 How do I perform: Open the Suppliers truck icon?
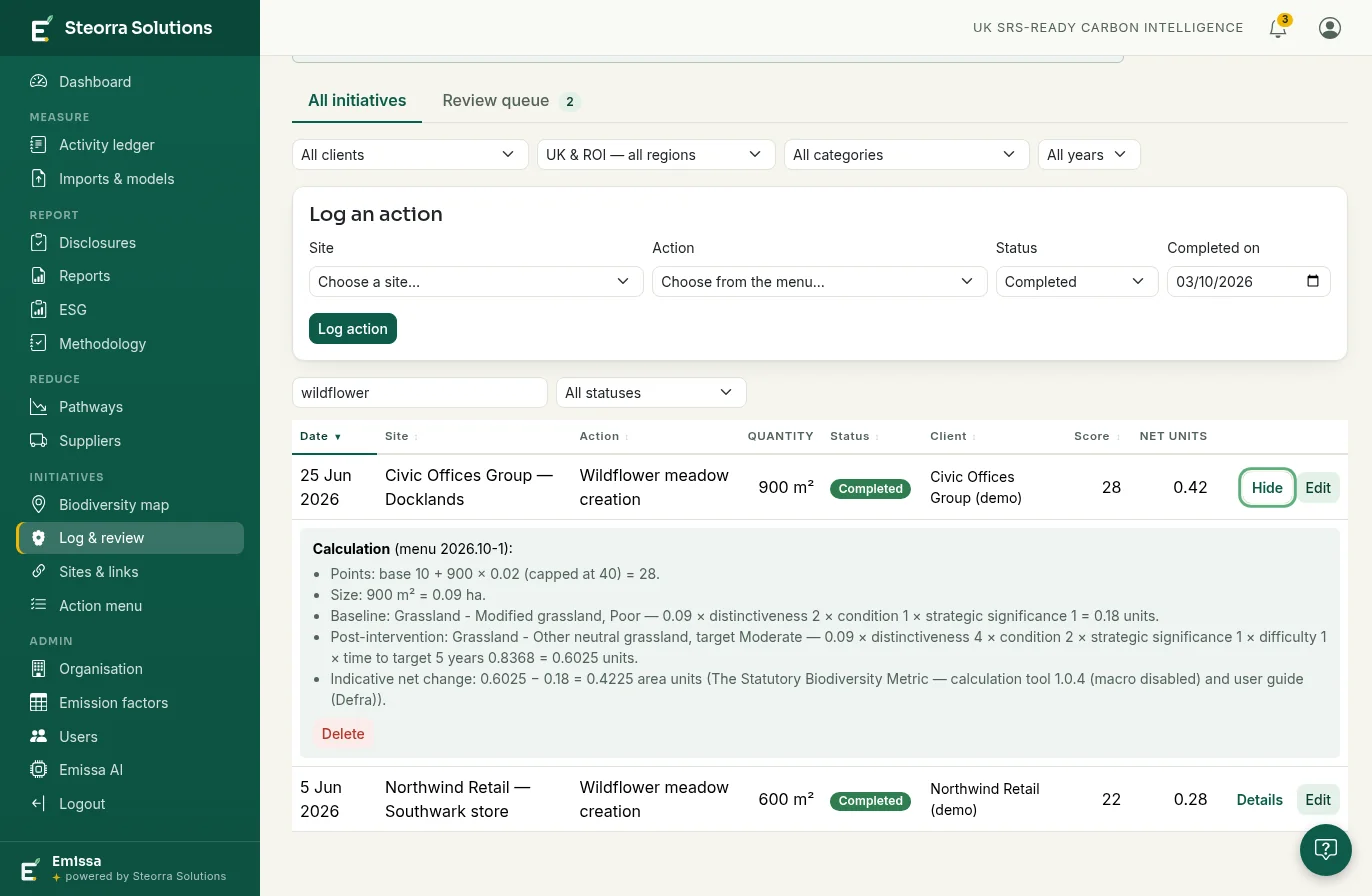[39, 441]
